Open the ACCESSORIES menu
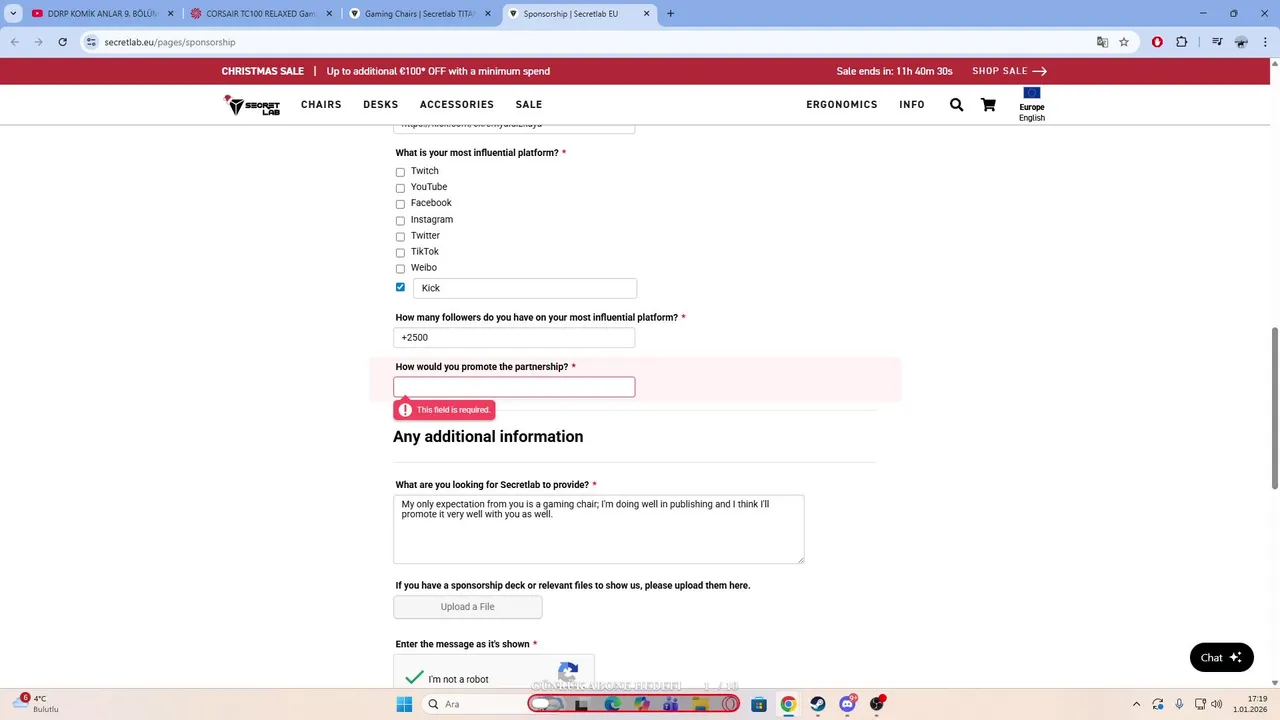Image resolution: width=1280 pixels, height=720 pixels. pyautogui.click(x=457, y=104)
